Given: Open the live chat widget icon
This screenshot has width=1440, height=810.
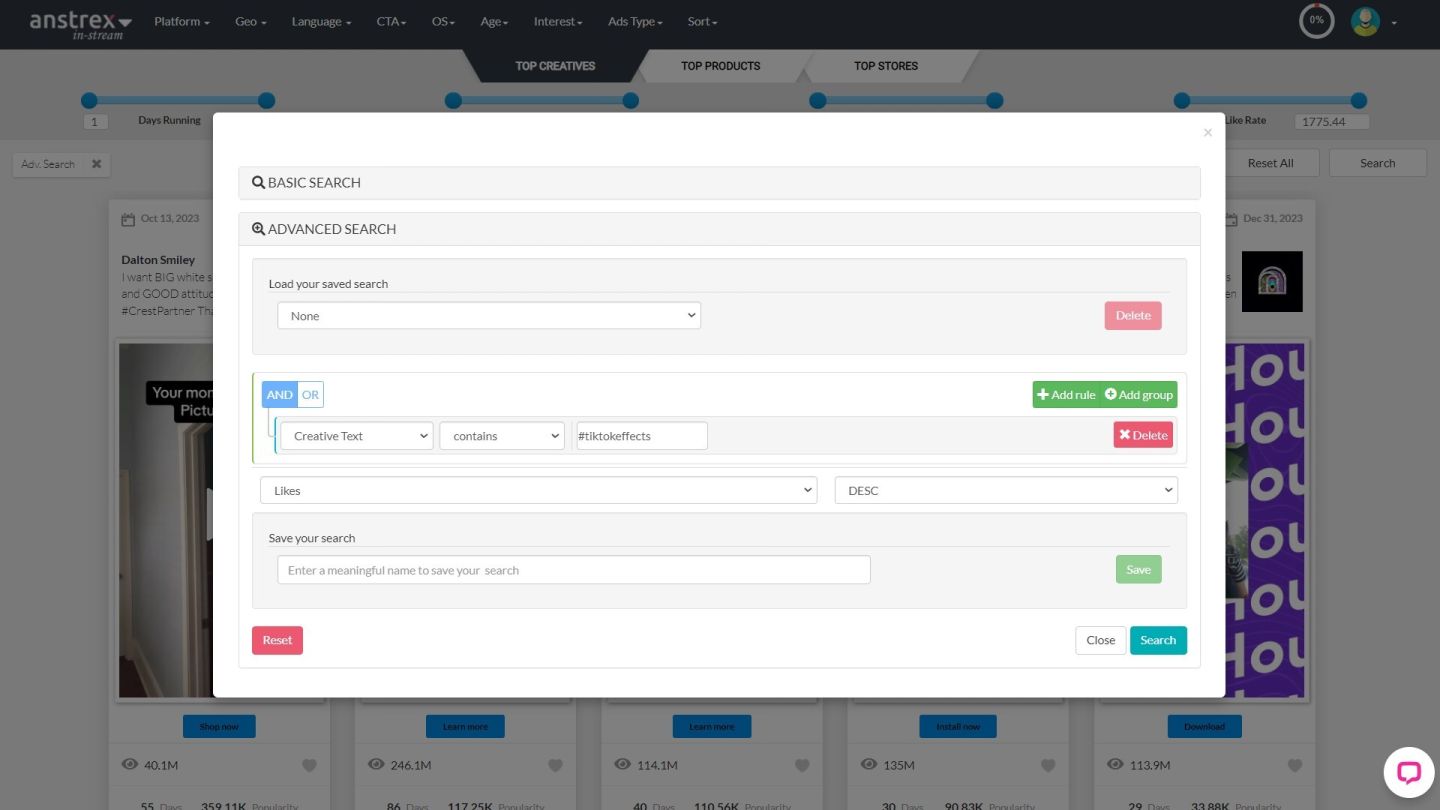Looking at the screenshot, I should click(x=1408, y=772).
